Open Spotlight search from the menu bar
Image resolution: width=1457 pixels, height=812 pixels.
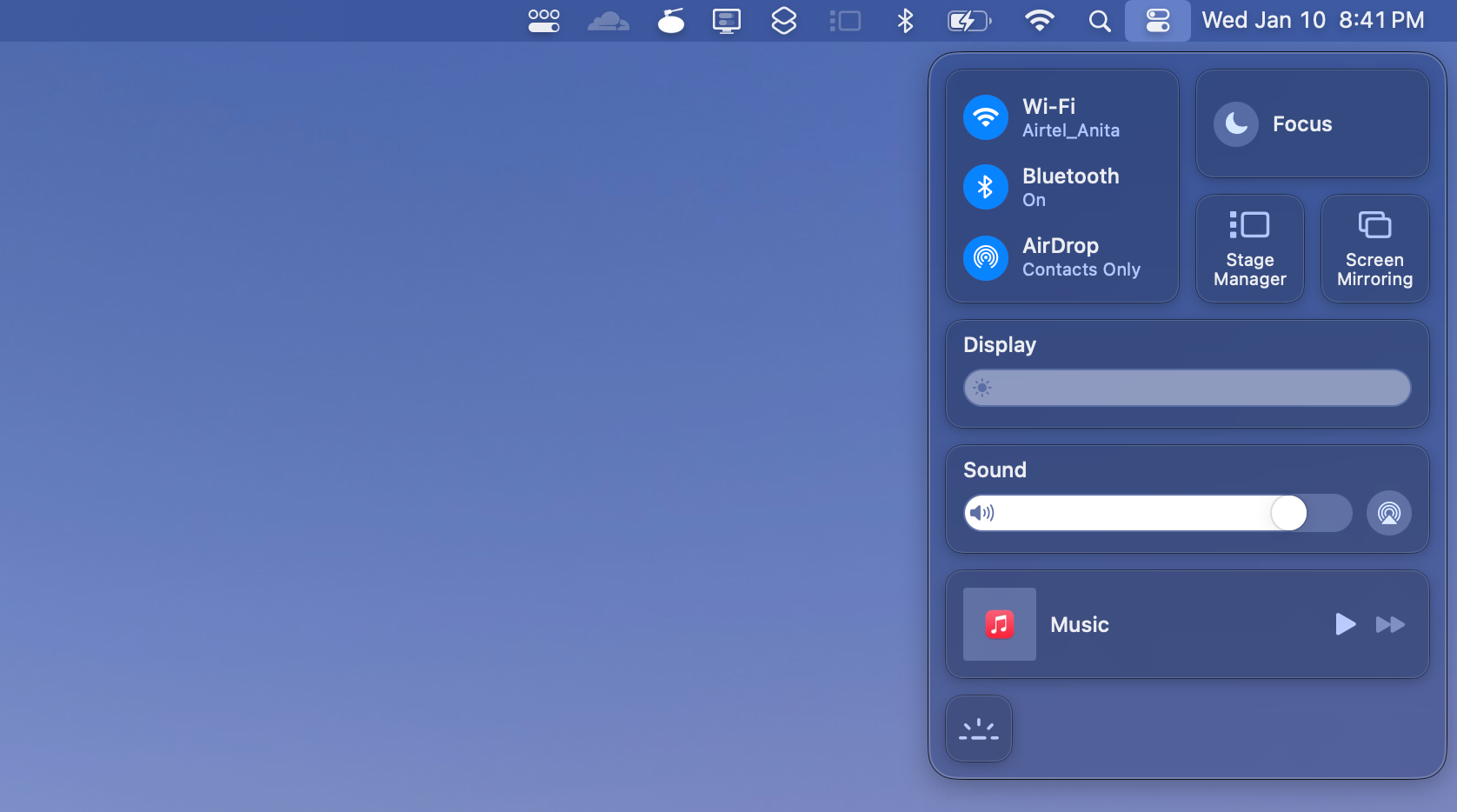click(x=1099, y=20)
